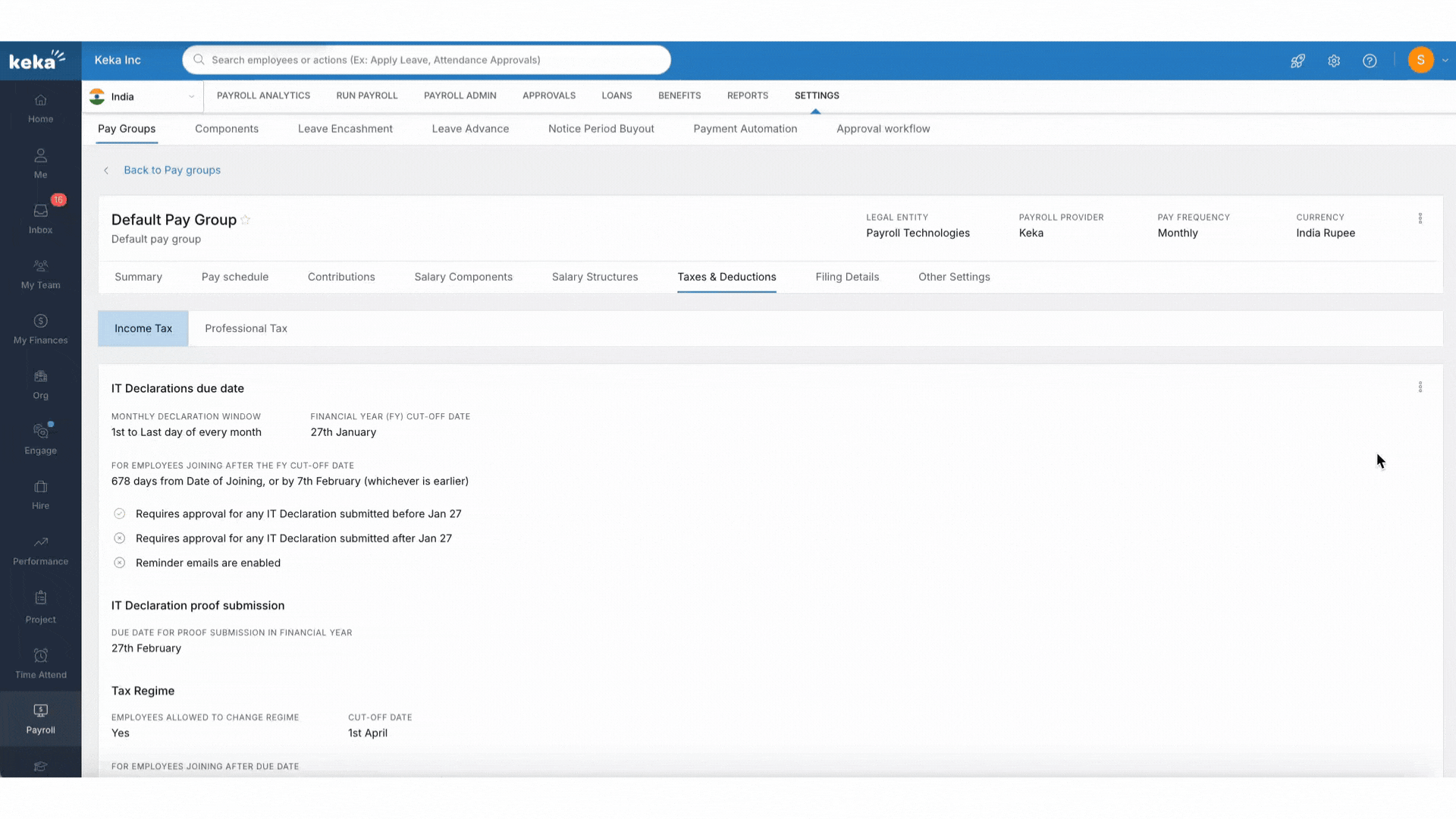This screenshot has height=819, width=1456.
Task: Click the Keka home logo icon
Action: 38,60
